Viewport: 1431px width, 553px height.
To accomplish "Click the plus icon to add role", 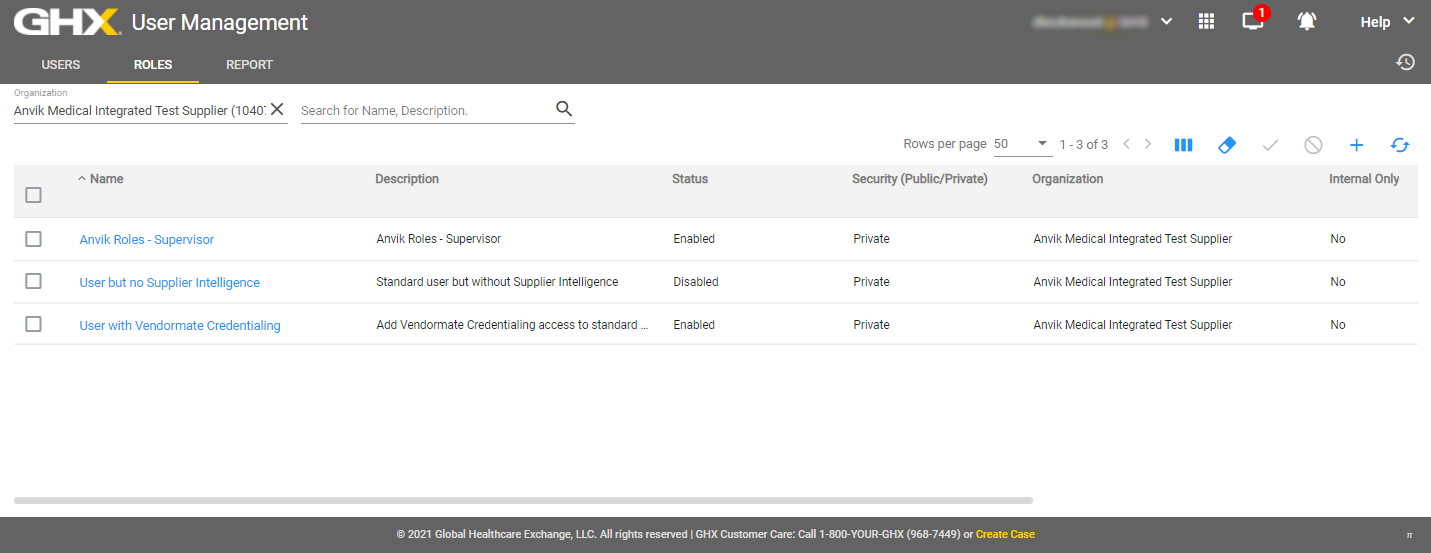I will [1356, 145].
